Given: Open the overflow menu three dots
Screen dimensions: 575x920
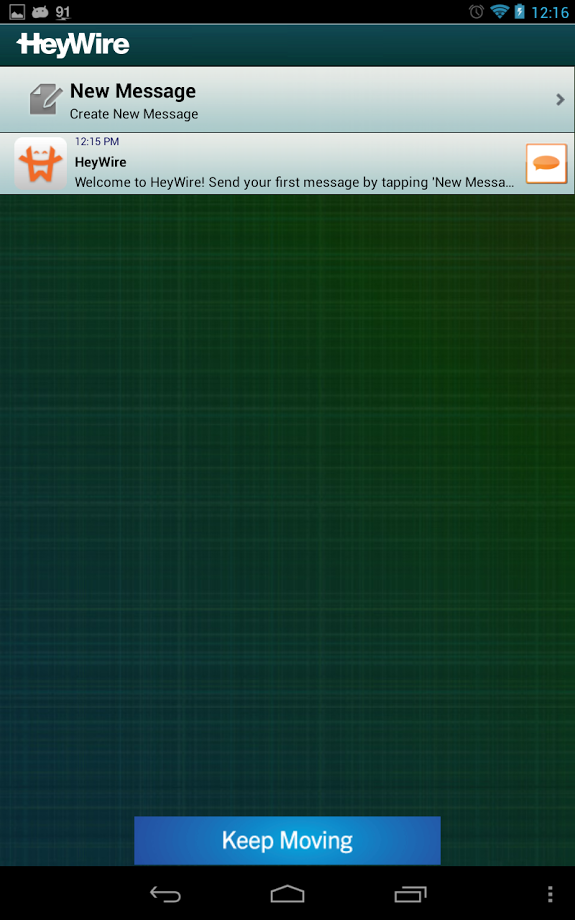Looking at the screenshot, I should (550, 894).
